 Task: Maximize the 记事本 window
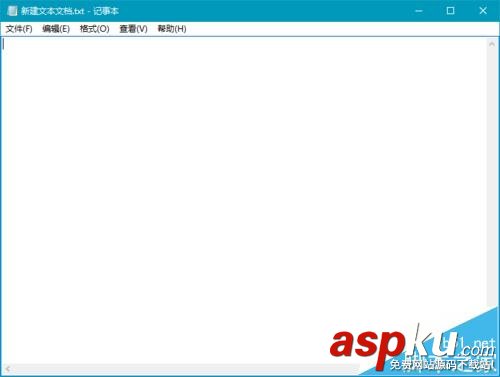tap(450, 11)
